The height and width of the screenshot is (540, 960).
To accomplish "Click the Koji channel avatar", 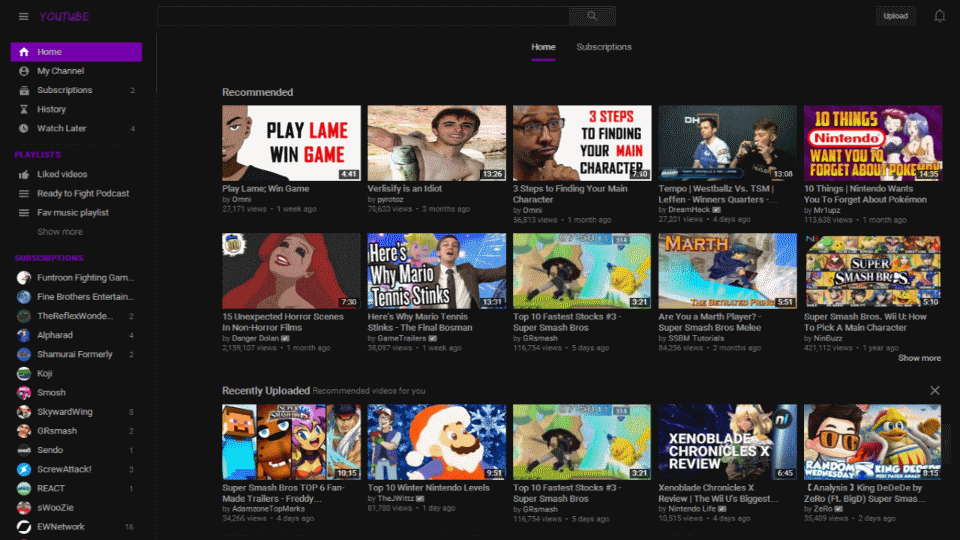I will pyautogui.click(x=24, y=373).
